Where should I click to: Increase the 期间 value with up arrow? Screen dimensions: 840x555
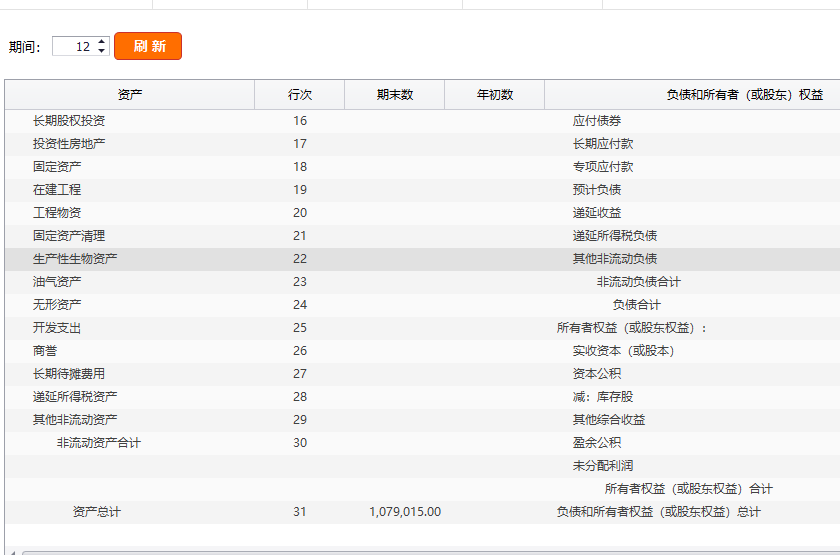click(102, 42)
